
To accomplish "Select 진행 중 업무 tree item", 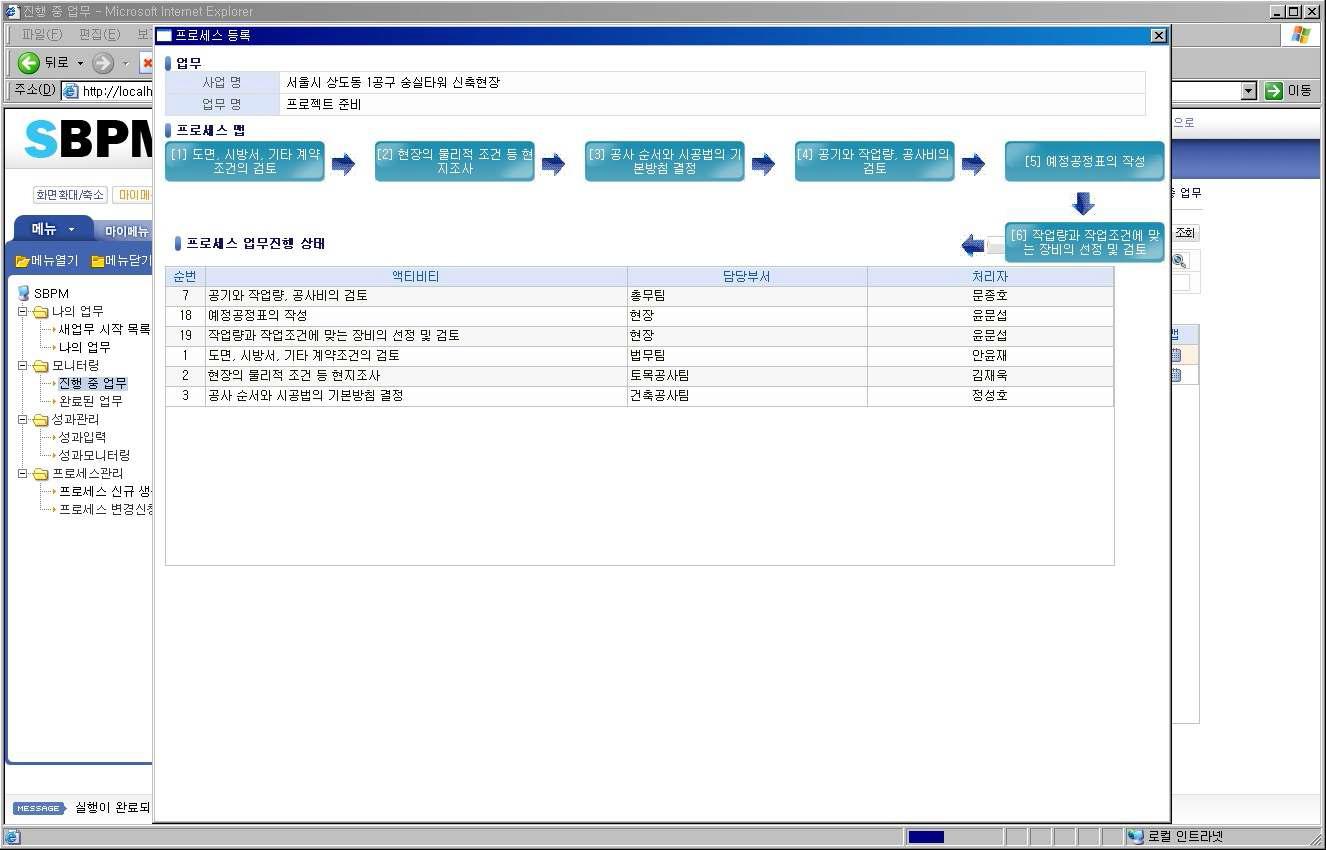I will pos(92,383).
